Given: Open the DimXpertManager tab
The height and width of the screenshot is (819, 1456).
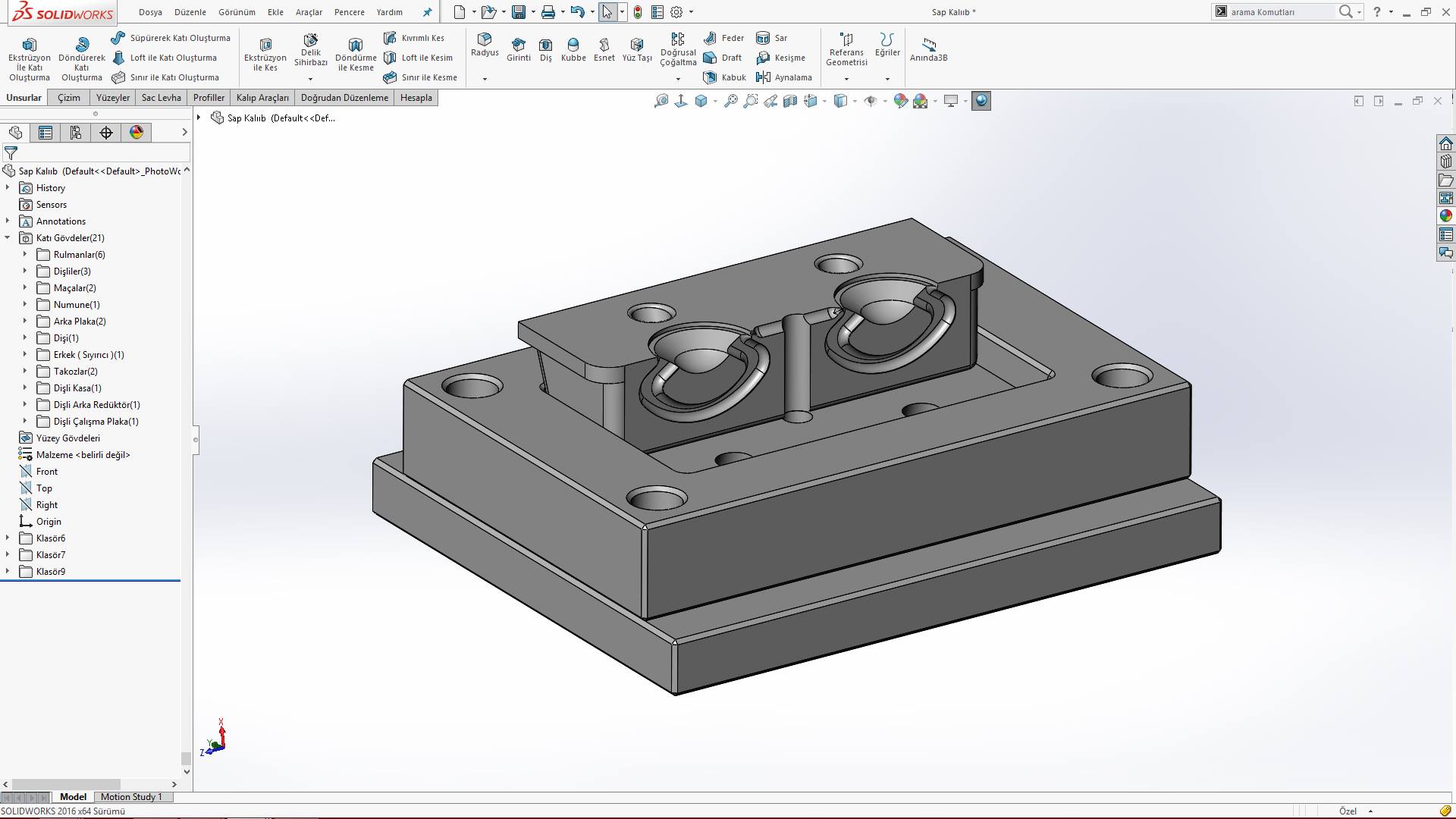Looking at the screenshot, I should click(106, 133).
